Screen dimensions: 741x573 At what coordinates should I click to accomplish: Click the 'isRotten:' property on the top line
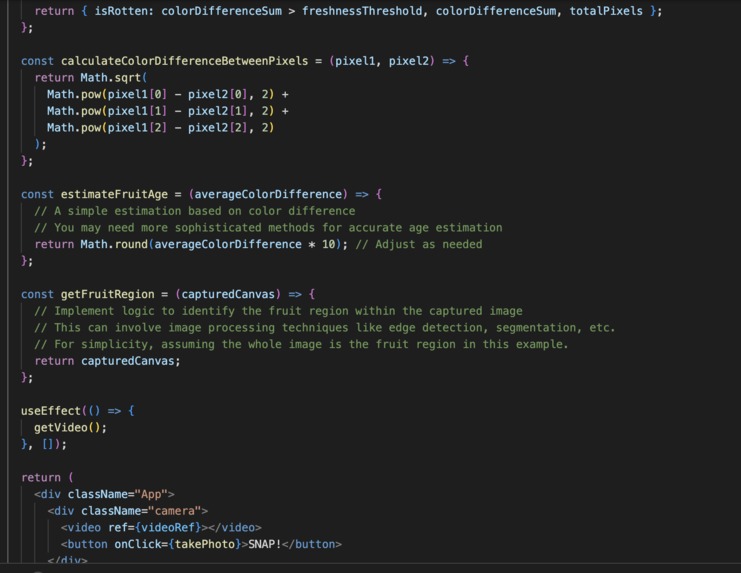tap(124, 11)
